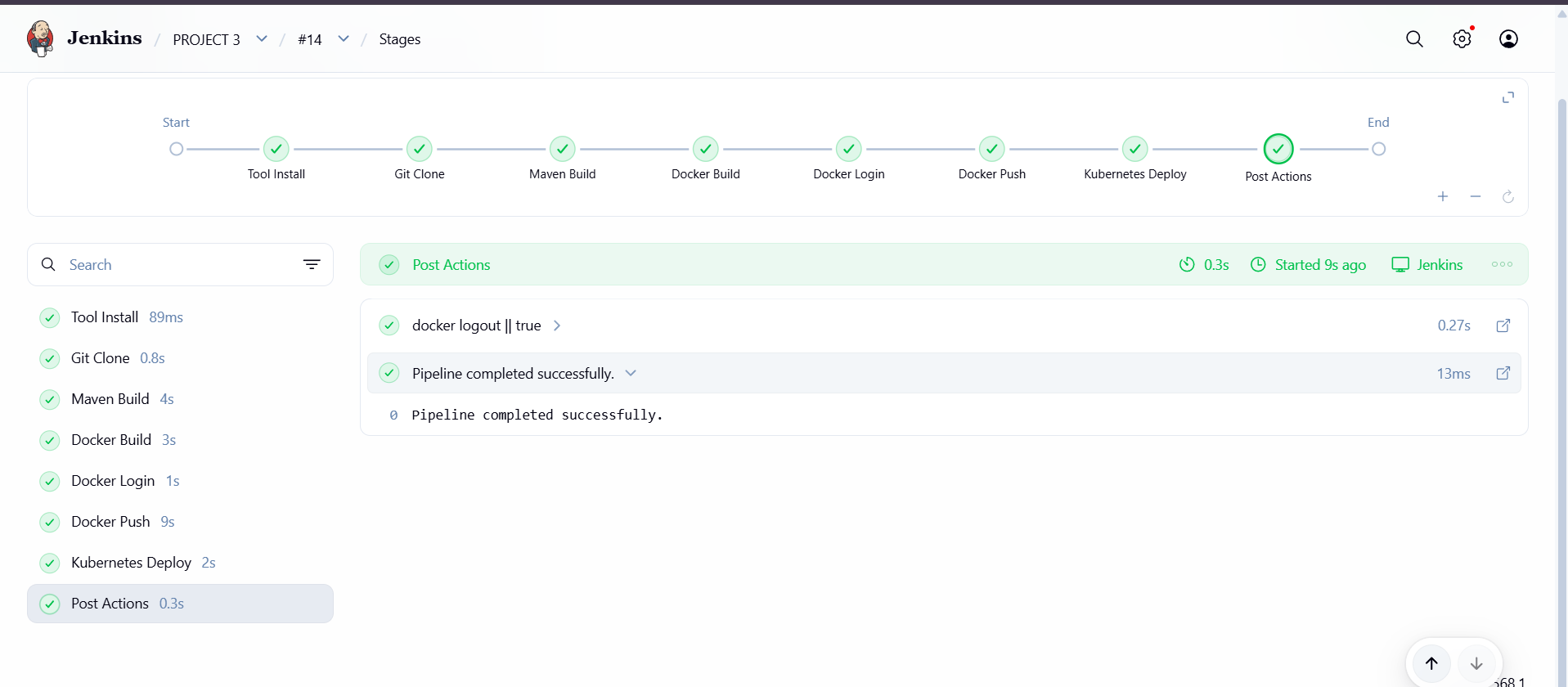This screenshot has width=1568, height=687.
Task: Expand the docker logout || true step
Action: [x=557, y=326]
